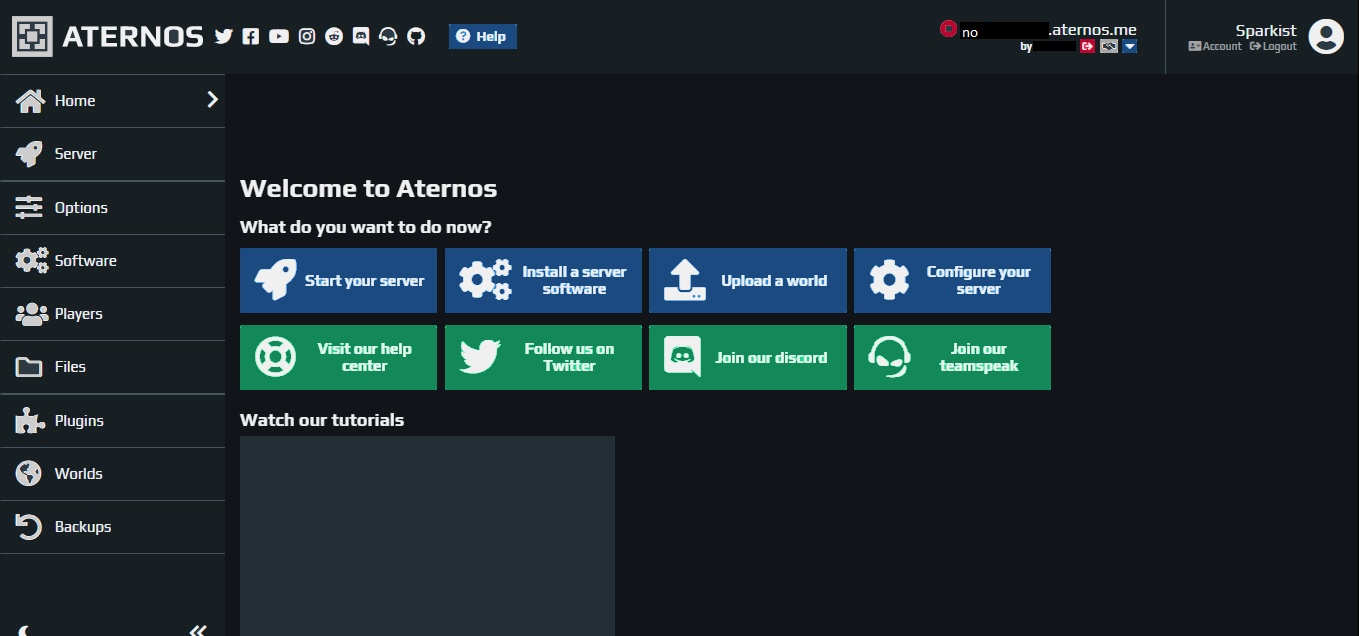
Task: Open the Server page in the sidebar
Action: pos(112,154)
